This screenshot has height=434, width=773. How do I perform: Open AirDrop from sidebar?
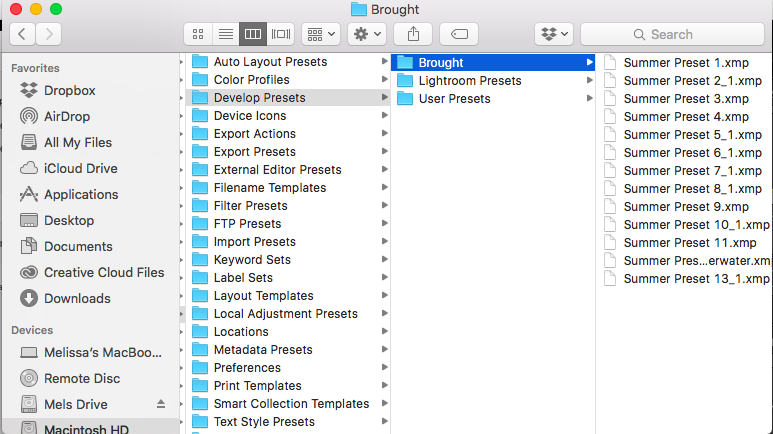pos(66,116)
